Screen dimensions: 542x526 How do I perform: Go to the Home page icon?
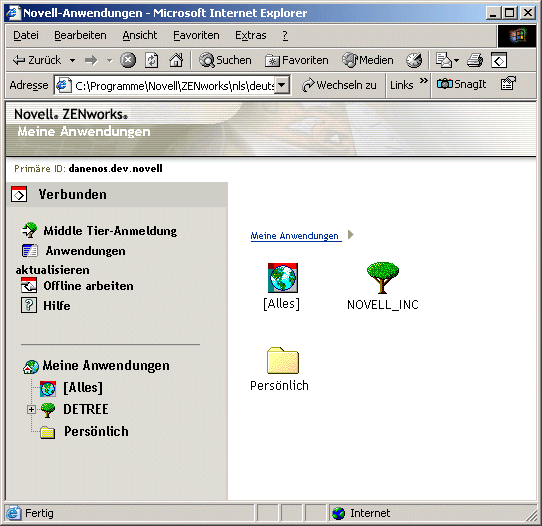click(x=176, y=60)
